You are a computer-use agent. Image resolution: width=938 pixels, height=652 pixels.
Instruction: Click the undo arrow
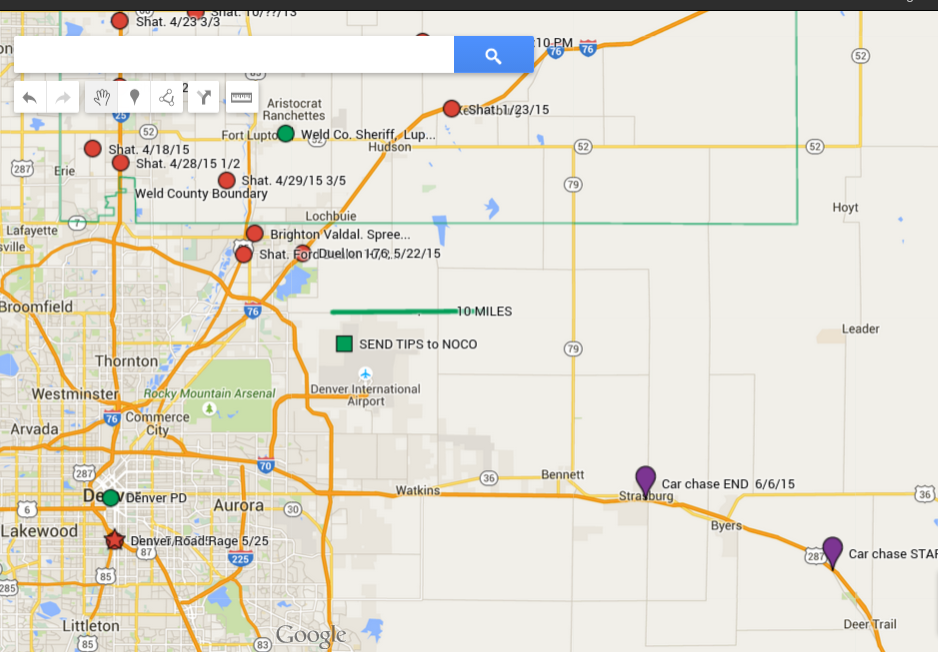30,97
